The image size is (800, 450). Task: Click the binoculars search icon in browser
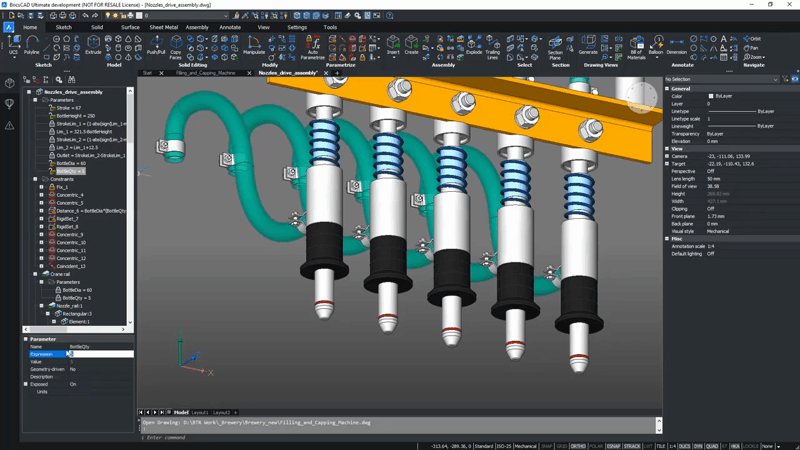(x=71, y=80)
